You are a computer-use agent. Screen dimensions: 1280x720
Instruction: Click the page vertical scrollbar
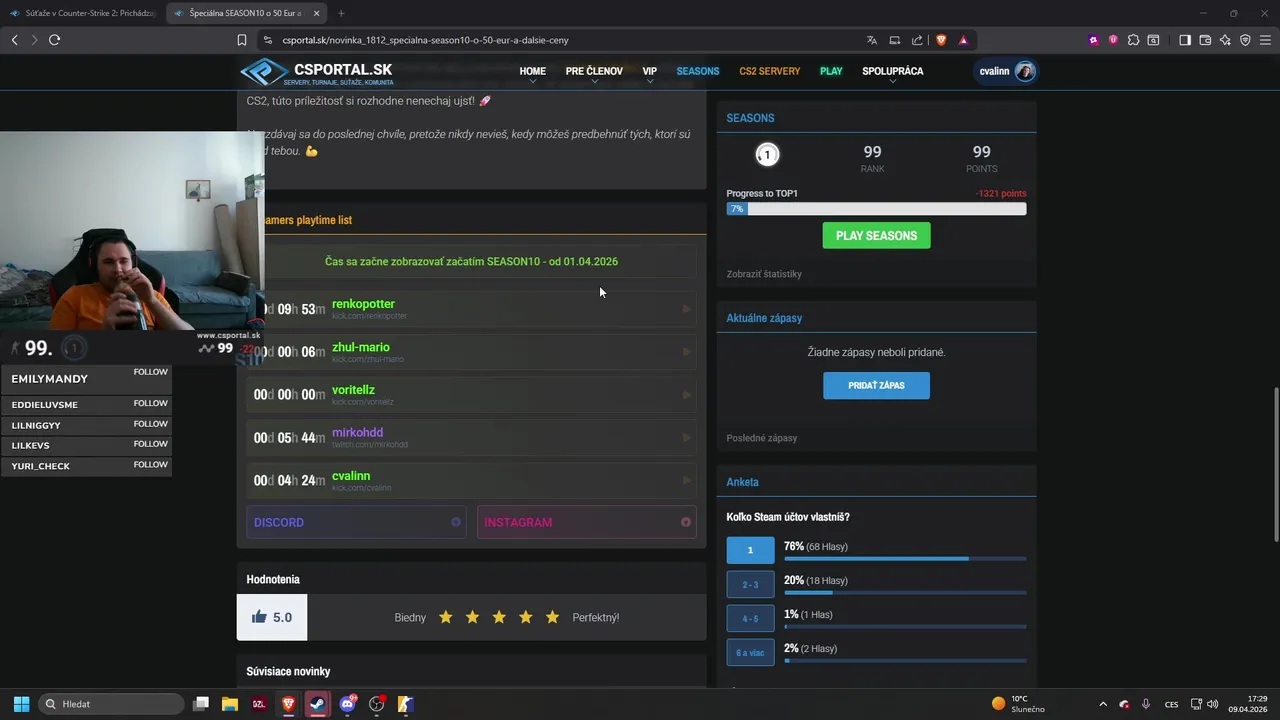click(x=1275, y=465)
